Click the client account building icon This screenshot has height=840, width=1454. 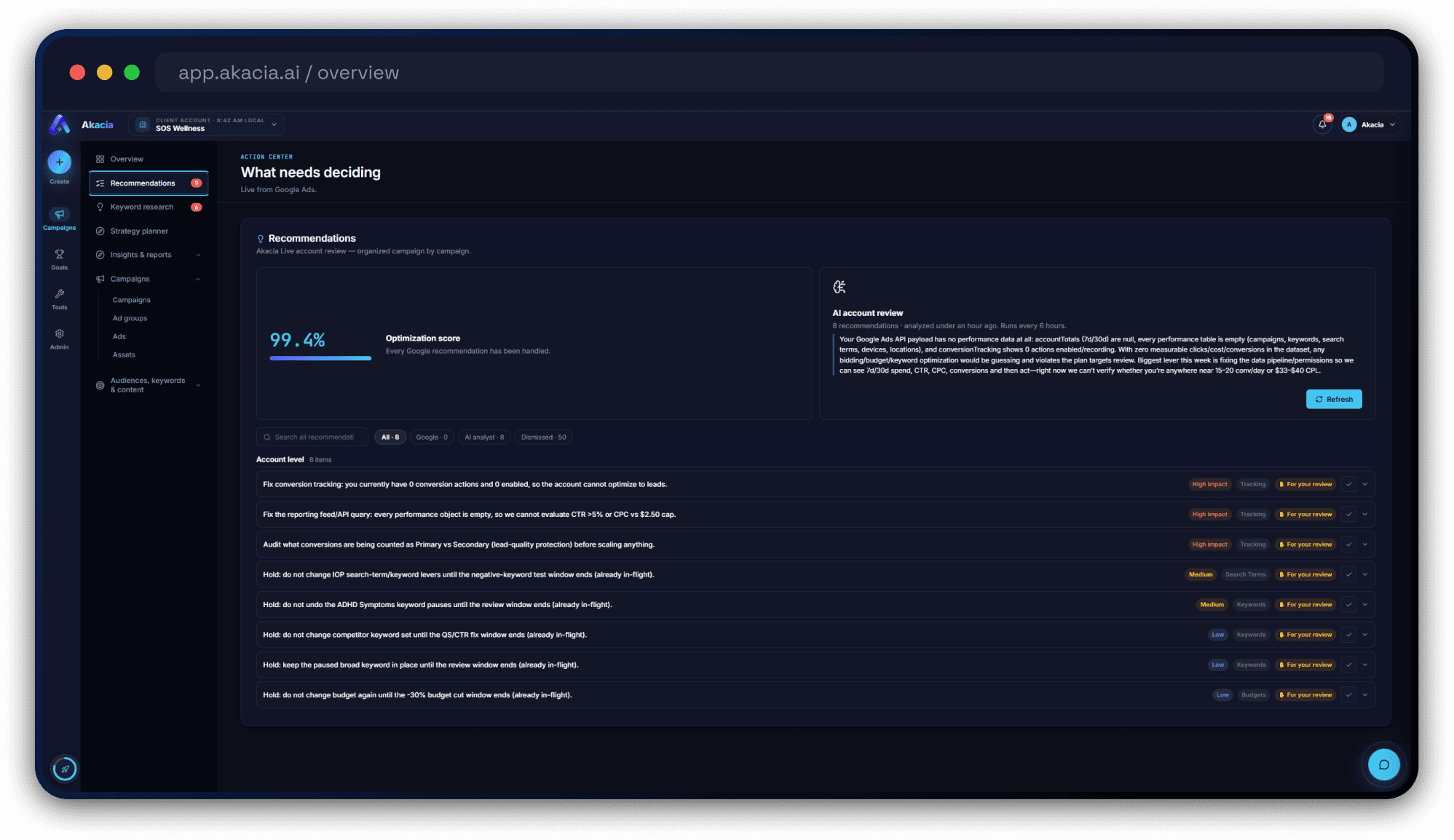click(x=143, y=124)
